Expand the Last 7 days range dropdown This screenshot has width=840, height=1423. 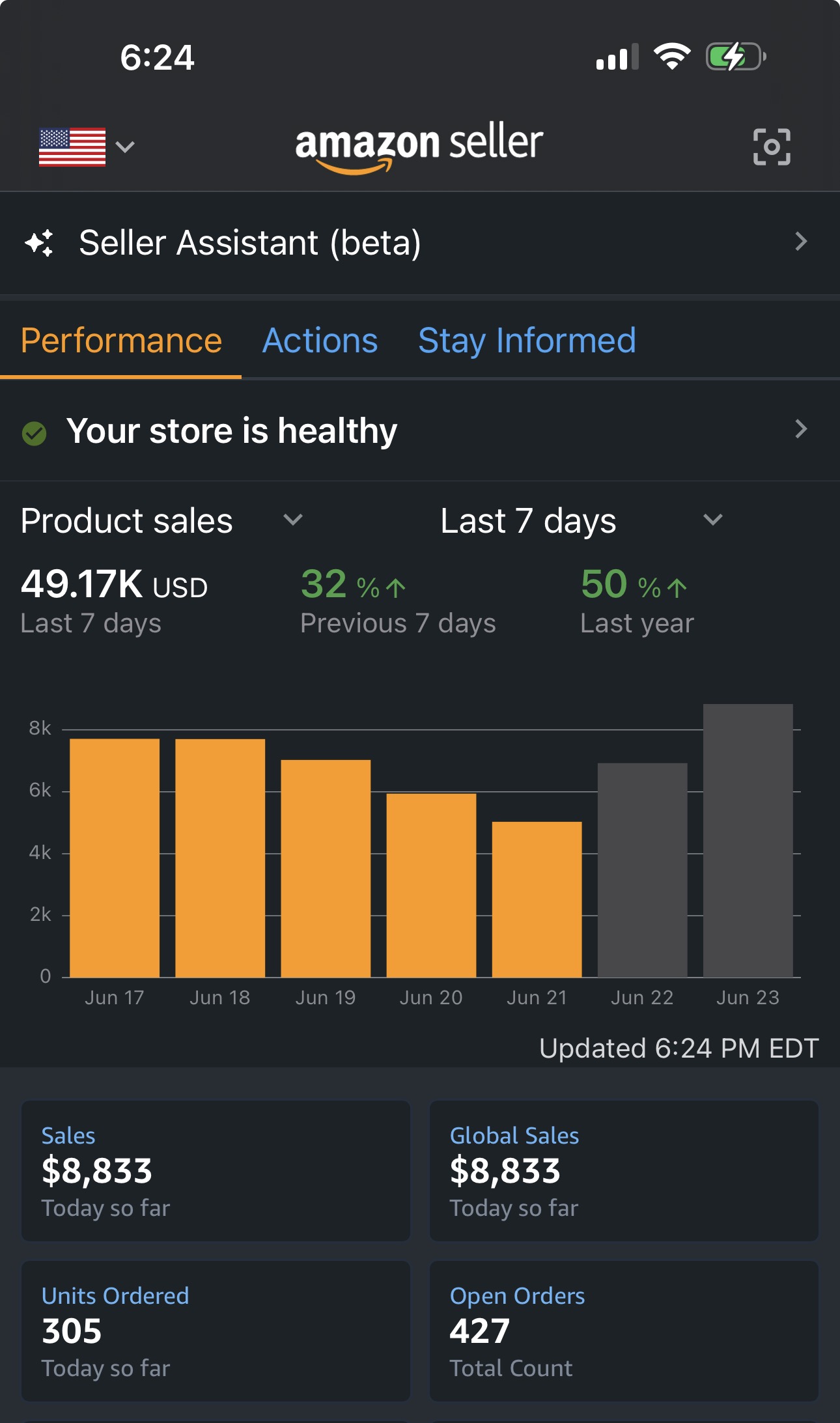(x=713, y=520)
